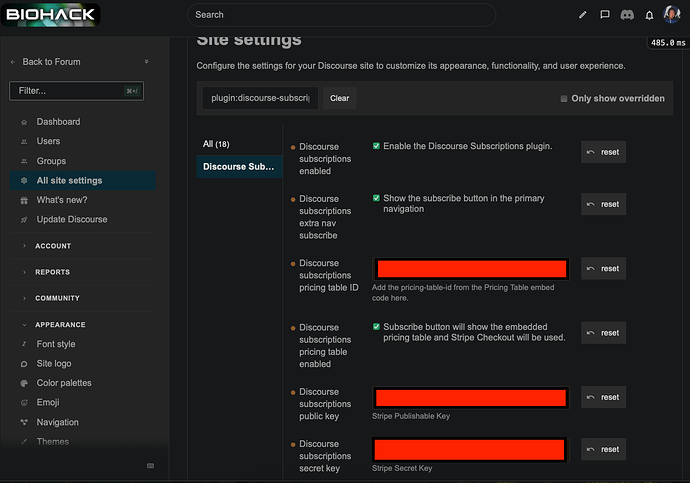Click the Dashboard home icon
This screenshot has width=690, height=483.
point(24,122)
